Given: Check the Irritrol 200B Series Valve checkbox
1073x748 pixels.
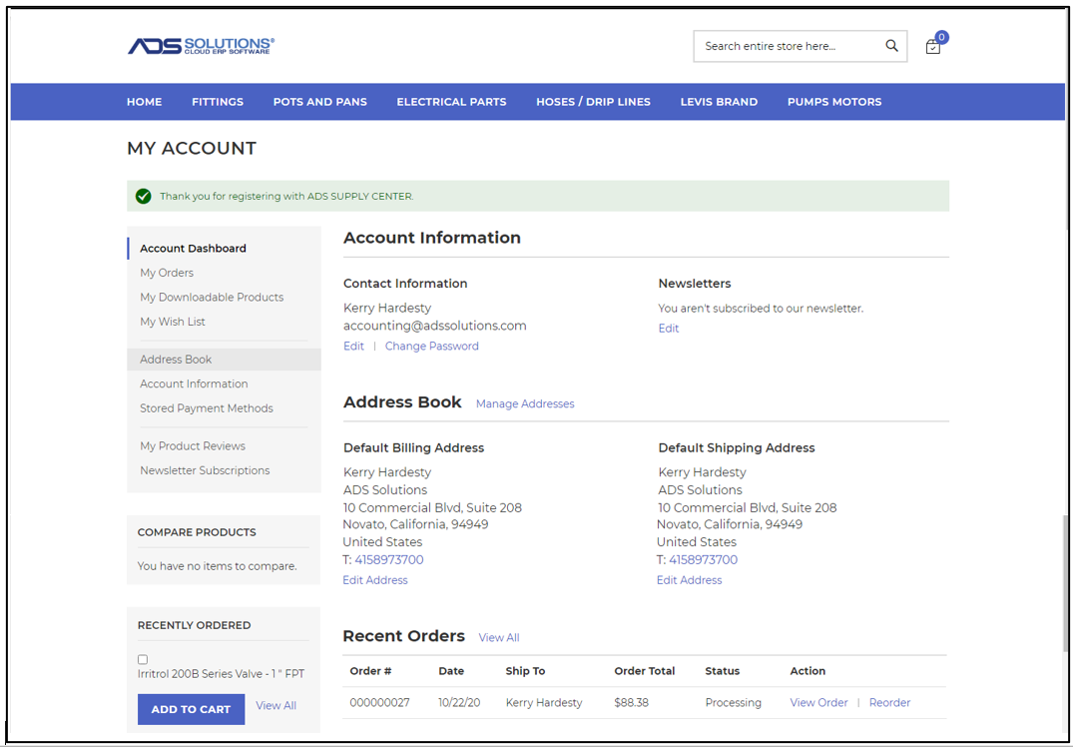Looking at the screenshot, I should pyautogui.click(x=143, y=660).
